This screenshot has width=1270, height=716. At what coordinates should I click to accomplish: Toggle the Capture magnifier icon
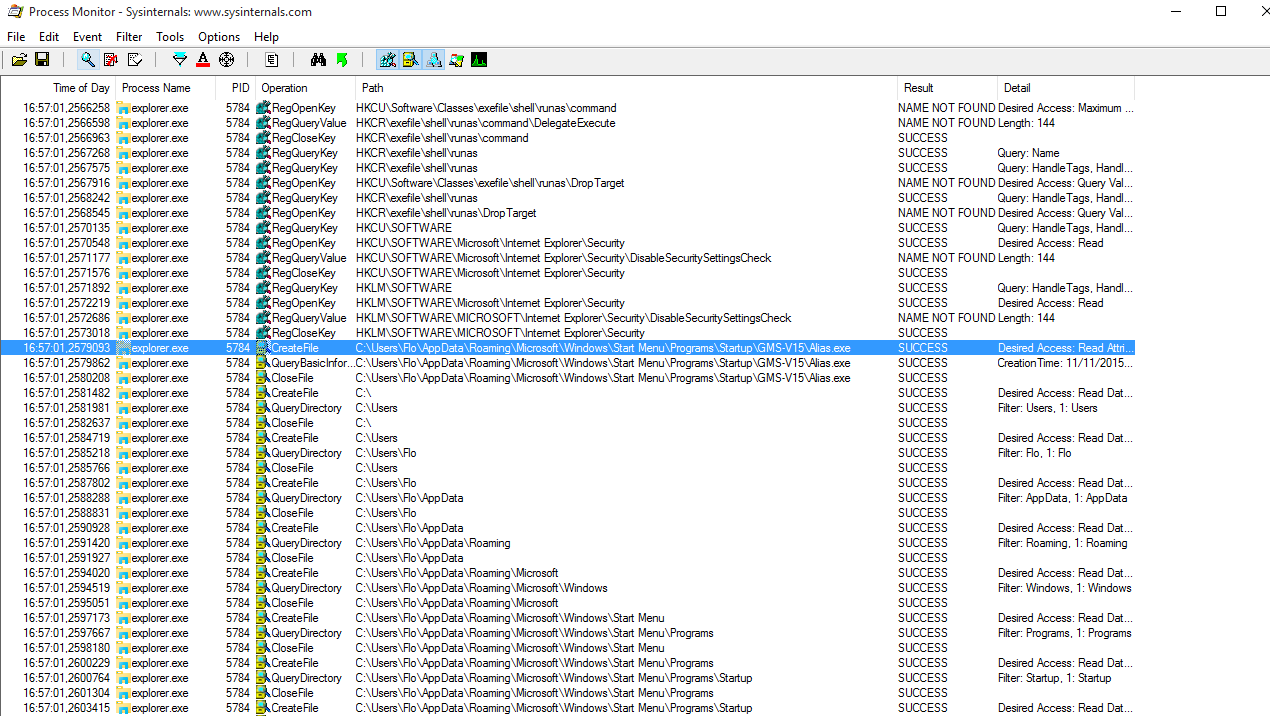(x=88, y=60)
